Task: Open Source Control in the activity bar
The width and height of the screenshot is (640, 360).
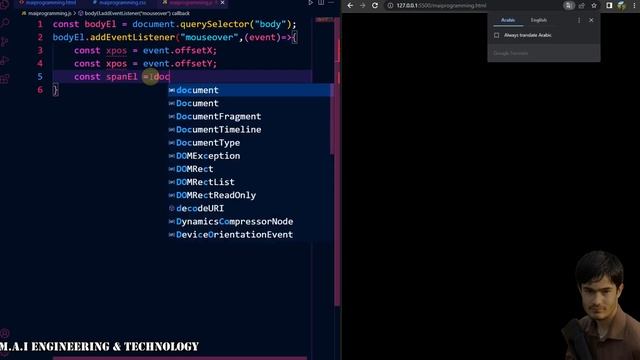Action: pyautogui.click(x=5, y=42)
